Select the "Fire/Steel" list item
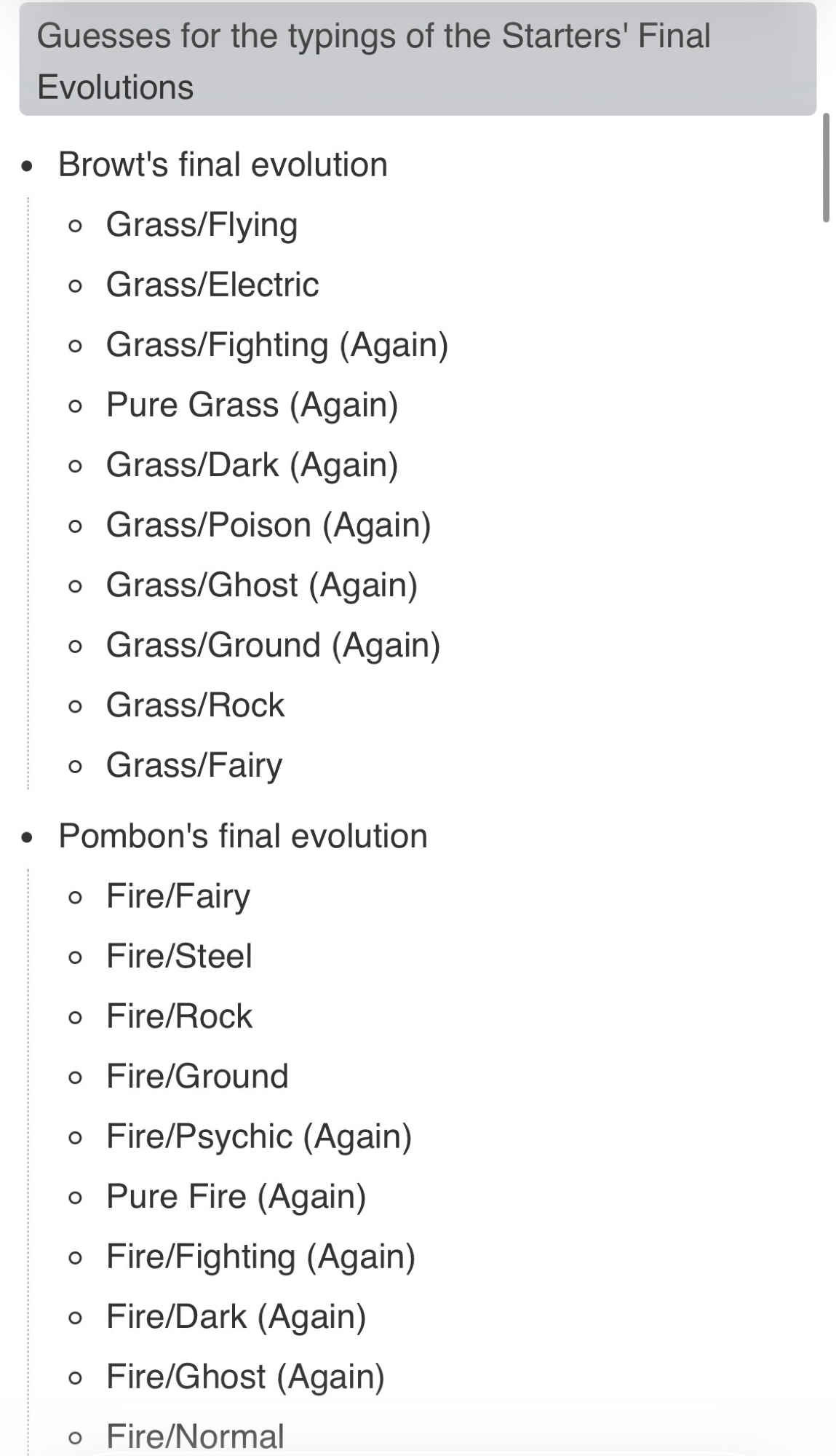Image resolution: width=836 pixels, height=1456 pixels. click(179, 956)
